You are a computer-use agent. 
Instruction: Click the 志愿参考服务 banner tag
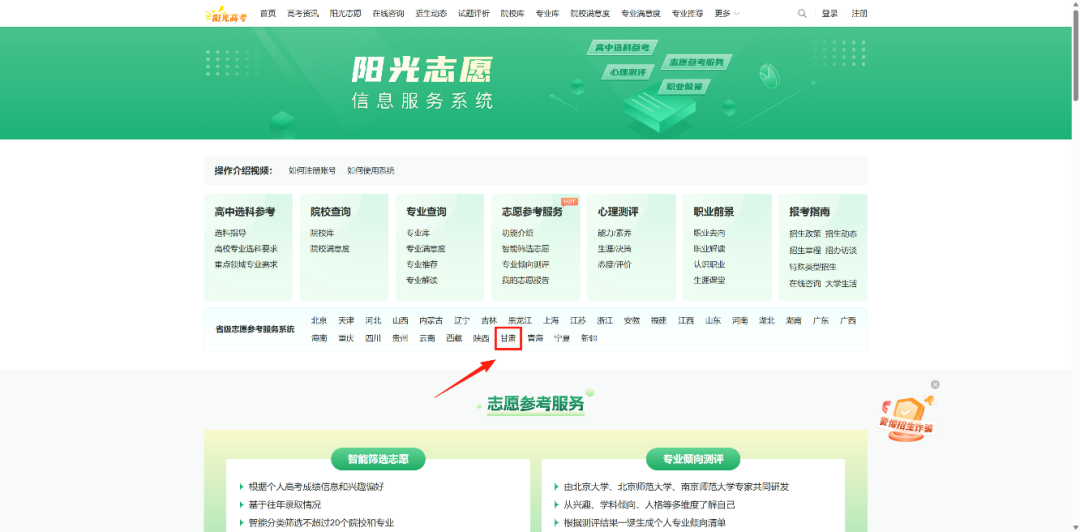coord(695,62)
